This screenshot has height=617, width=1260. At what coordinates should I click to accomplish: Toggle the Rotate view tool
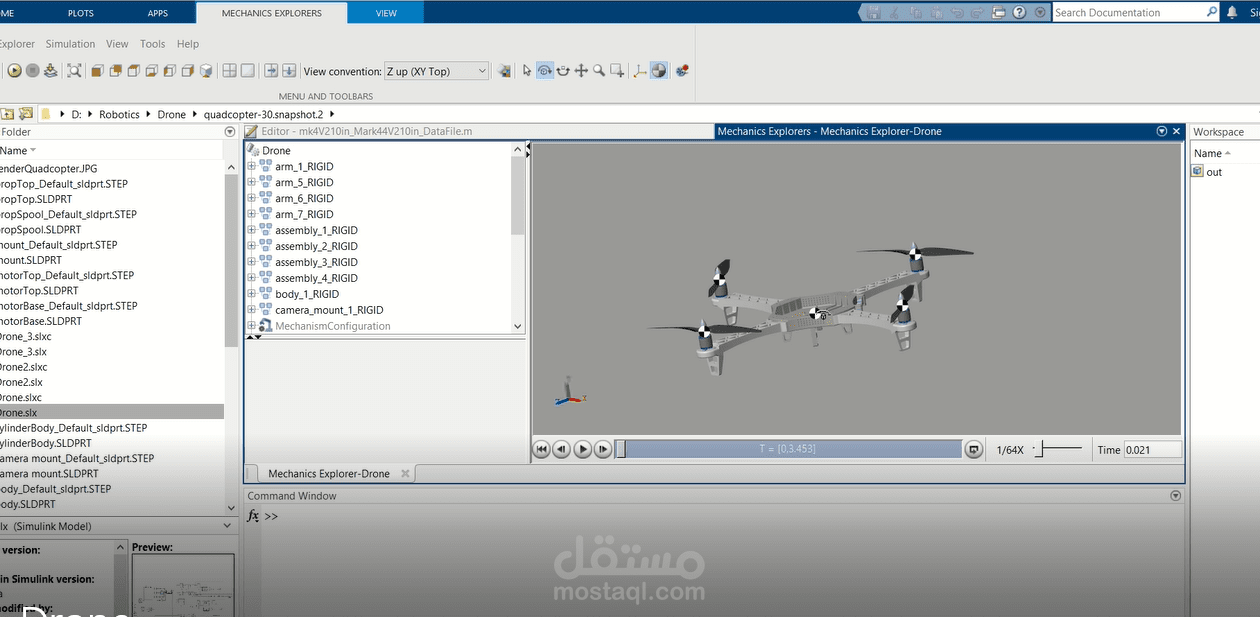tap(544, 71)
